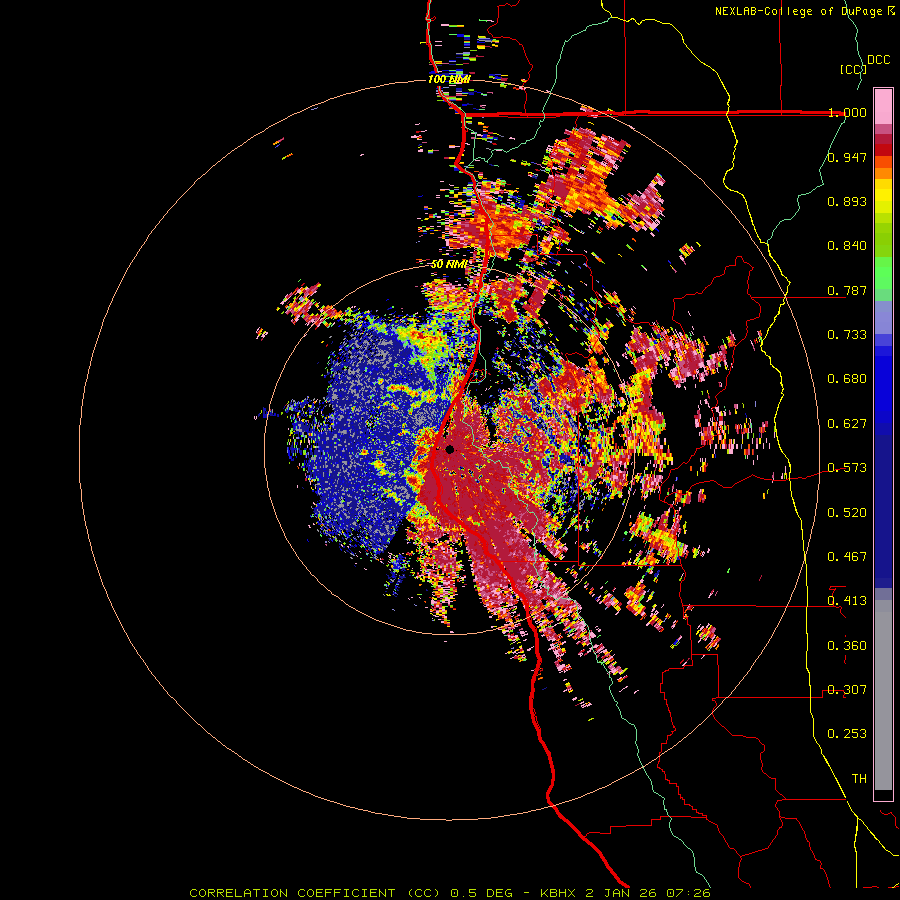Click the 1.000 color scale label

847,112
